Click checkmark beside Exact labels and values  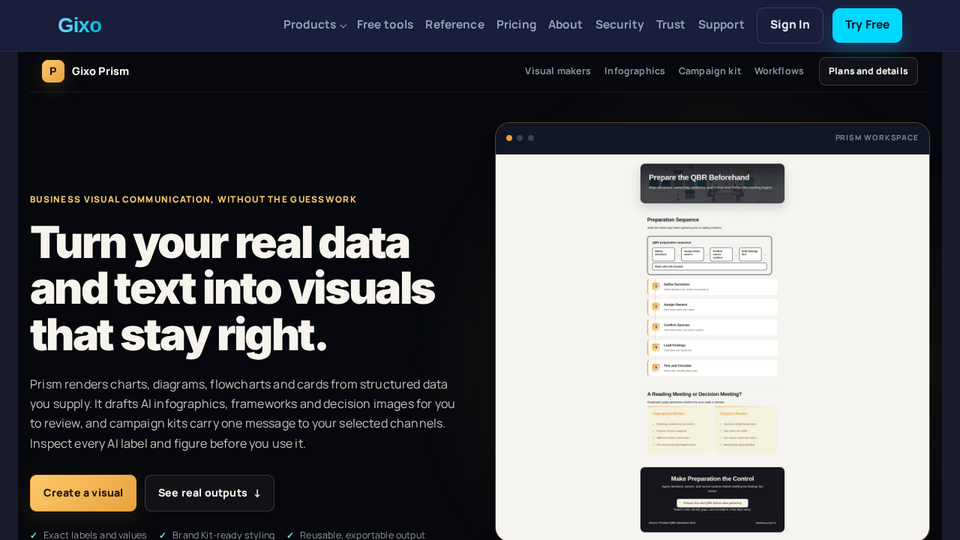click(x=34, y=535)
